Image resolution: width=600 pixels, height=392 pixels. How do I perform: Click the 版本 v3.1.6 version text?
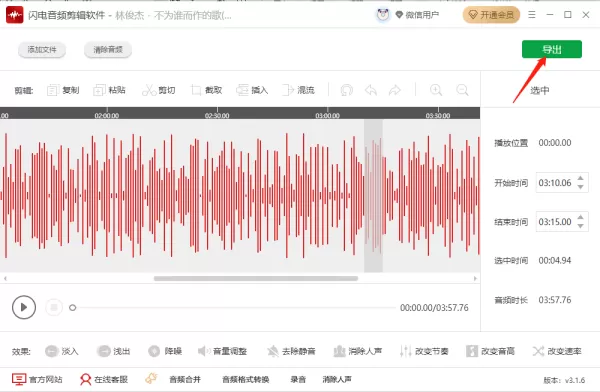coord(564,380)
